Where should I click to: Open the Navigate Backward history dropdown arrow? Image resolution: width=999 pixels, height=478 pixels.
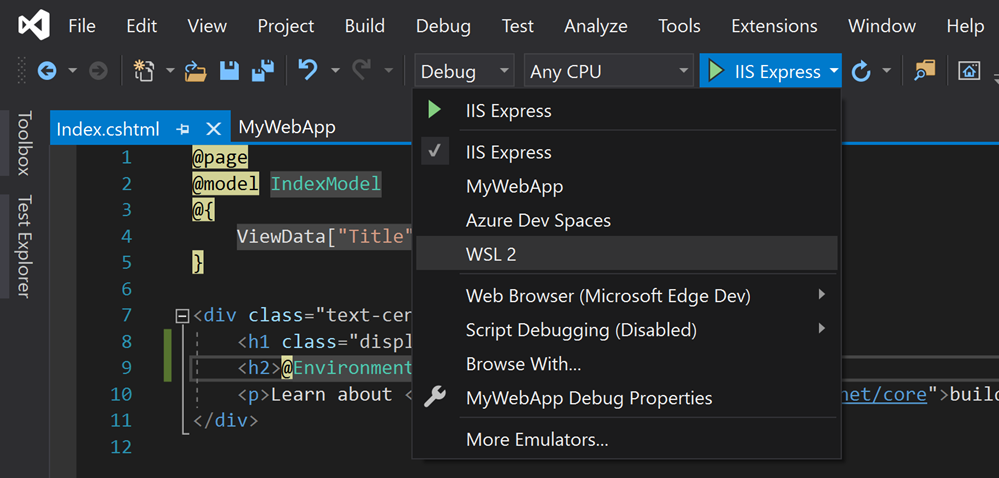pyautogui.click(x=72, y=71)
